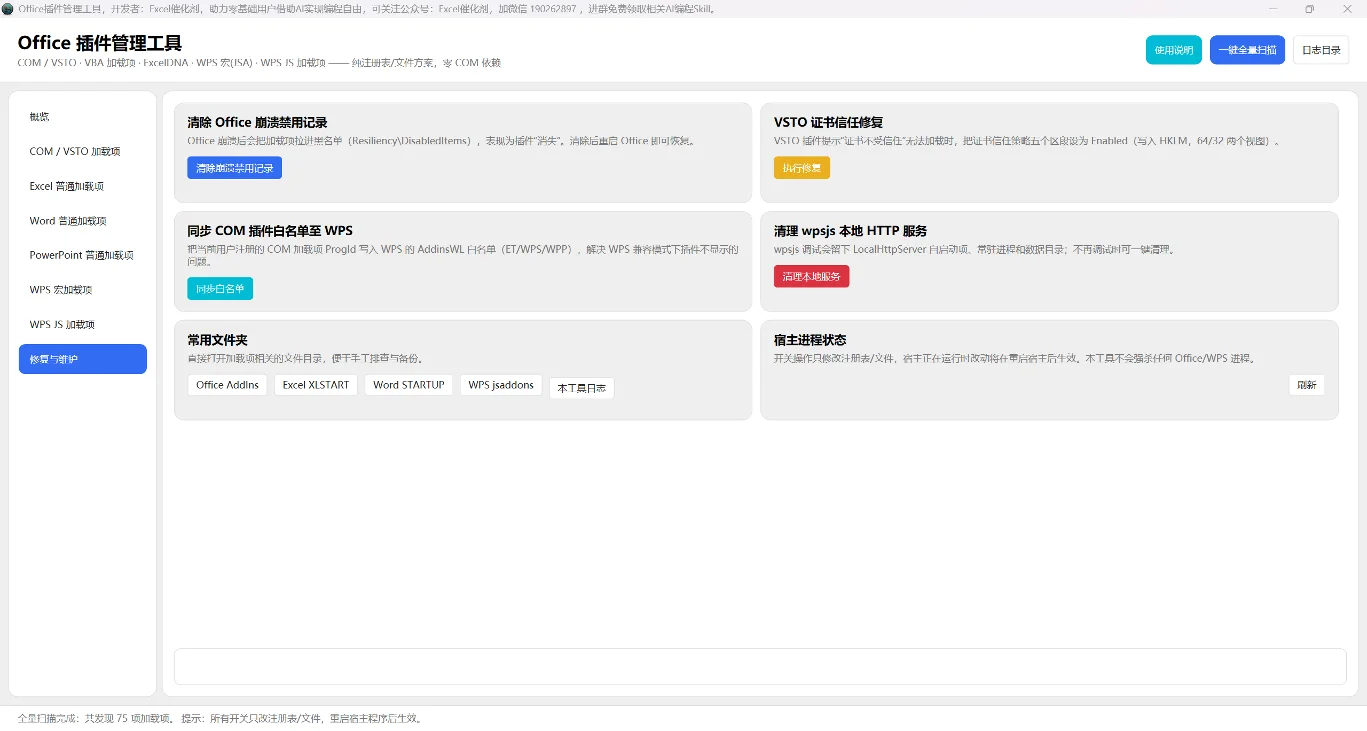Screen dimensions: 1367x731
Task: Open the 使用说明 usage instructions
Action: 1174,50
